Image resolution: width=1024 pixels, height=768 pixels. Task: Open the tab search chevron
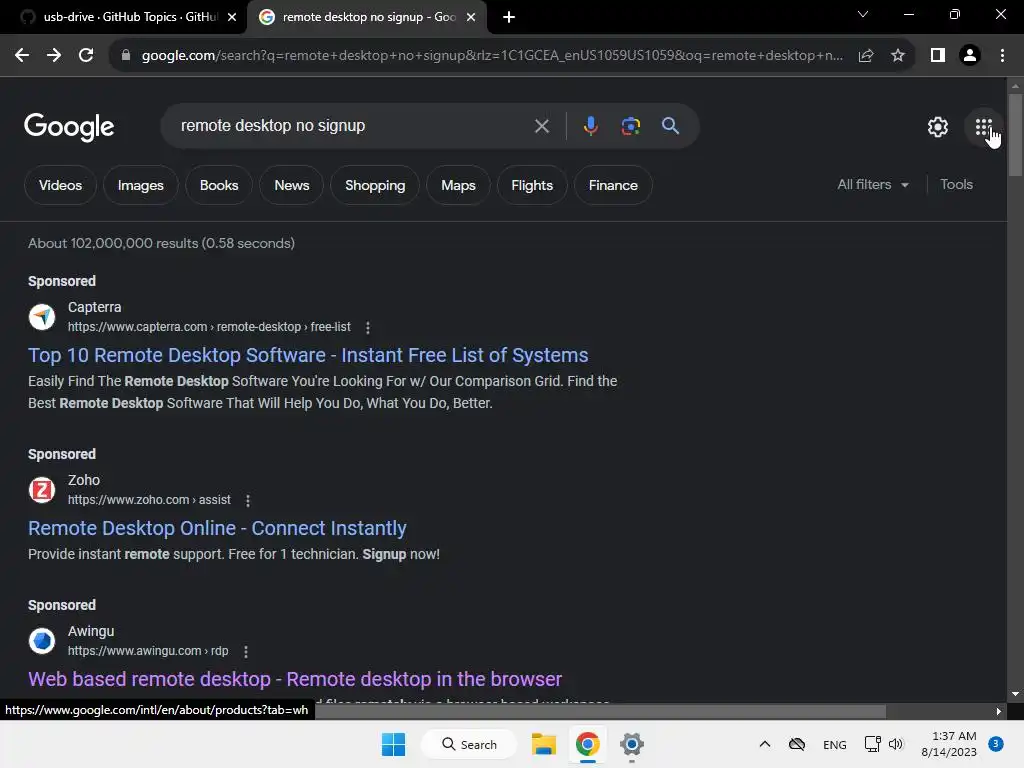(x=863, y=14)
